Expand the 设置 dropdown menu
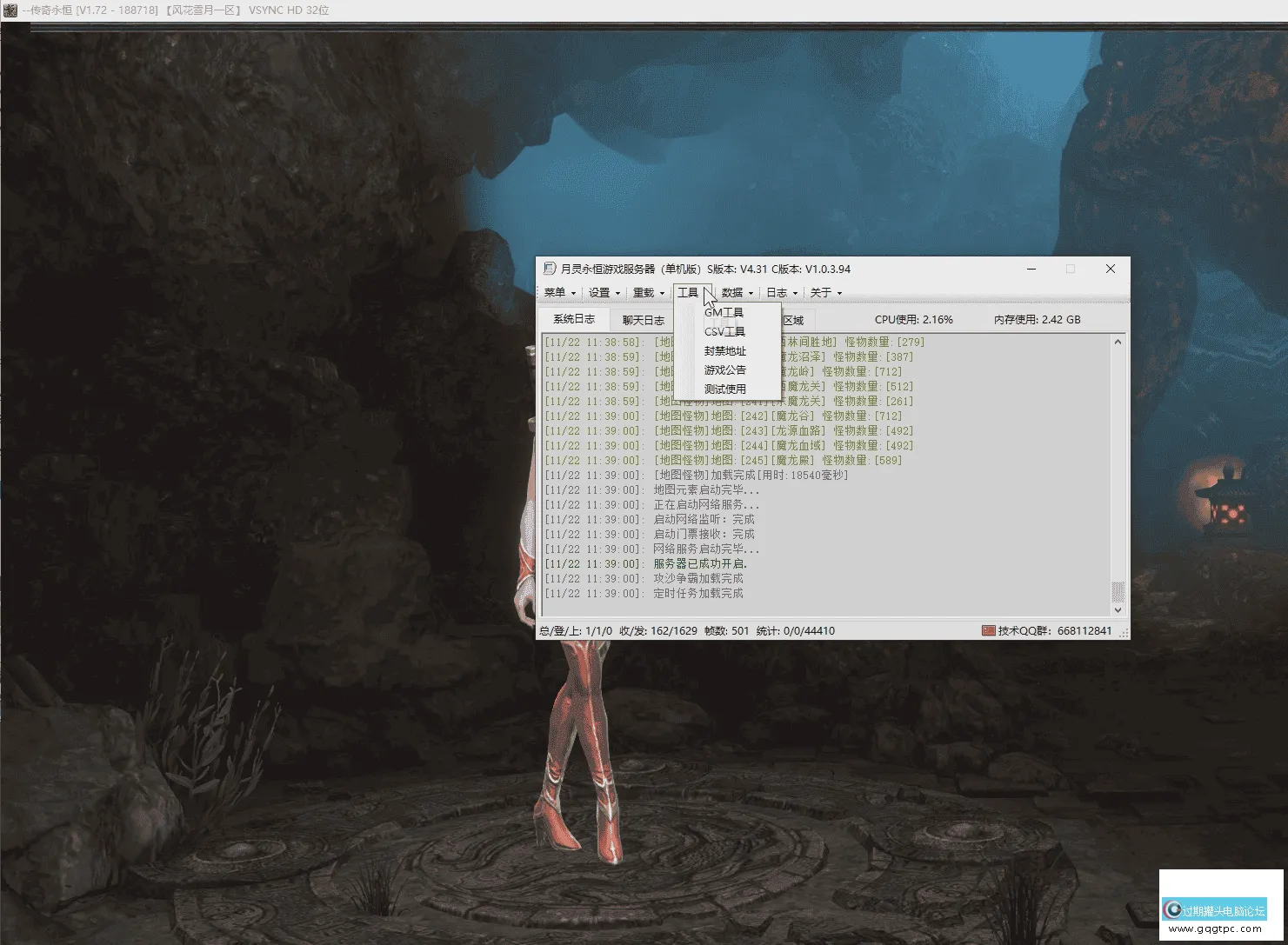 tap(604, 293)
